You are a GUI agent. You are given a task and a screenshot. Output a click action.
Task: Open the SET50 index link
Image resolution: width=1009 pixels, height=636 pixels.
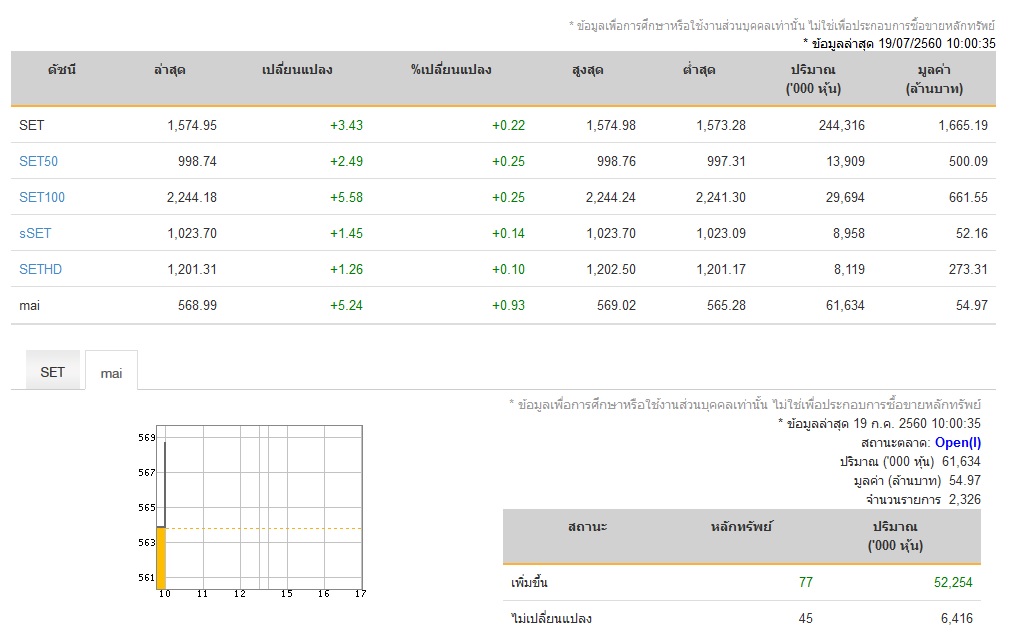39,161
